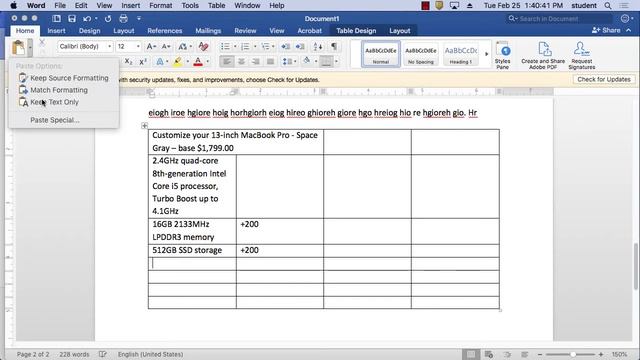Viewport: 640px width, 360px height.
Task: Click the Clear Formatting icon
Action: [x=203, y=47]
